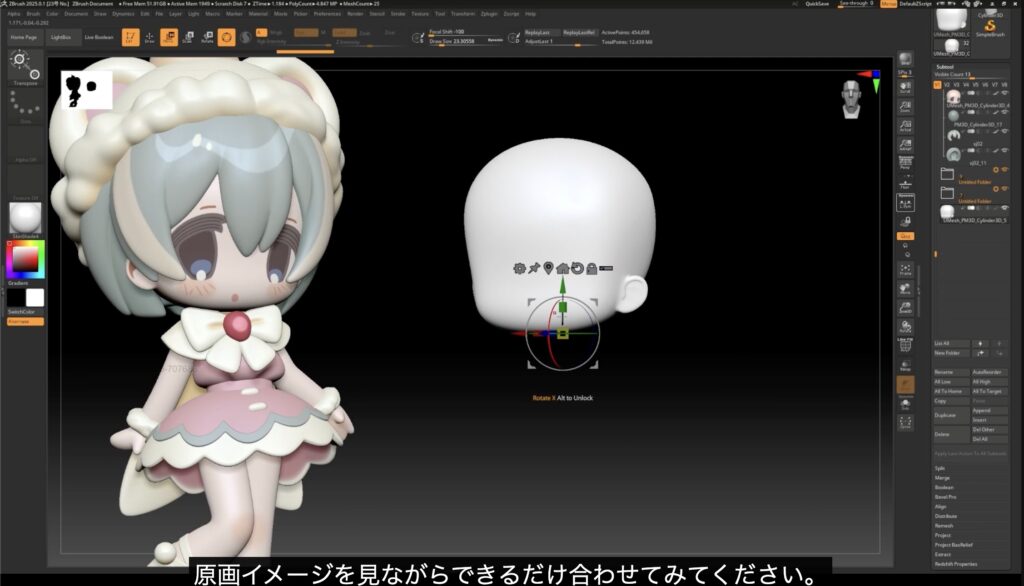1024x586 pixels.
Task: Toggle visibility eye of UMesh_PM3D_Cylinder3D_4 subtool
Action: 1005,93
